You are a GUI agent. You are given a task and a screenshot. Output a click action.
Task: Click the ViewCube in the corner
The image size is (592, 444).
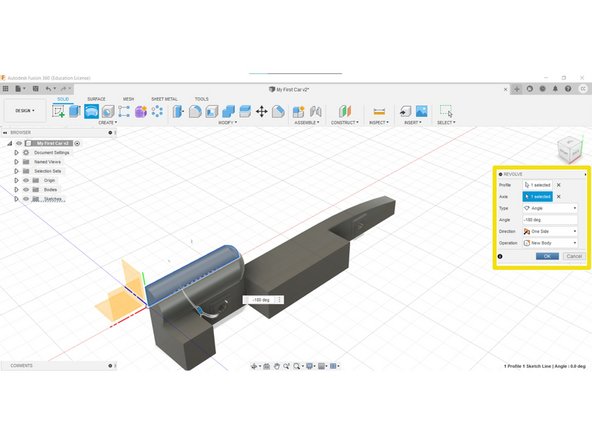point(569,150)
